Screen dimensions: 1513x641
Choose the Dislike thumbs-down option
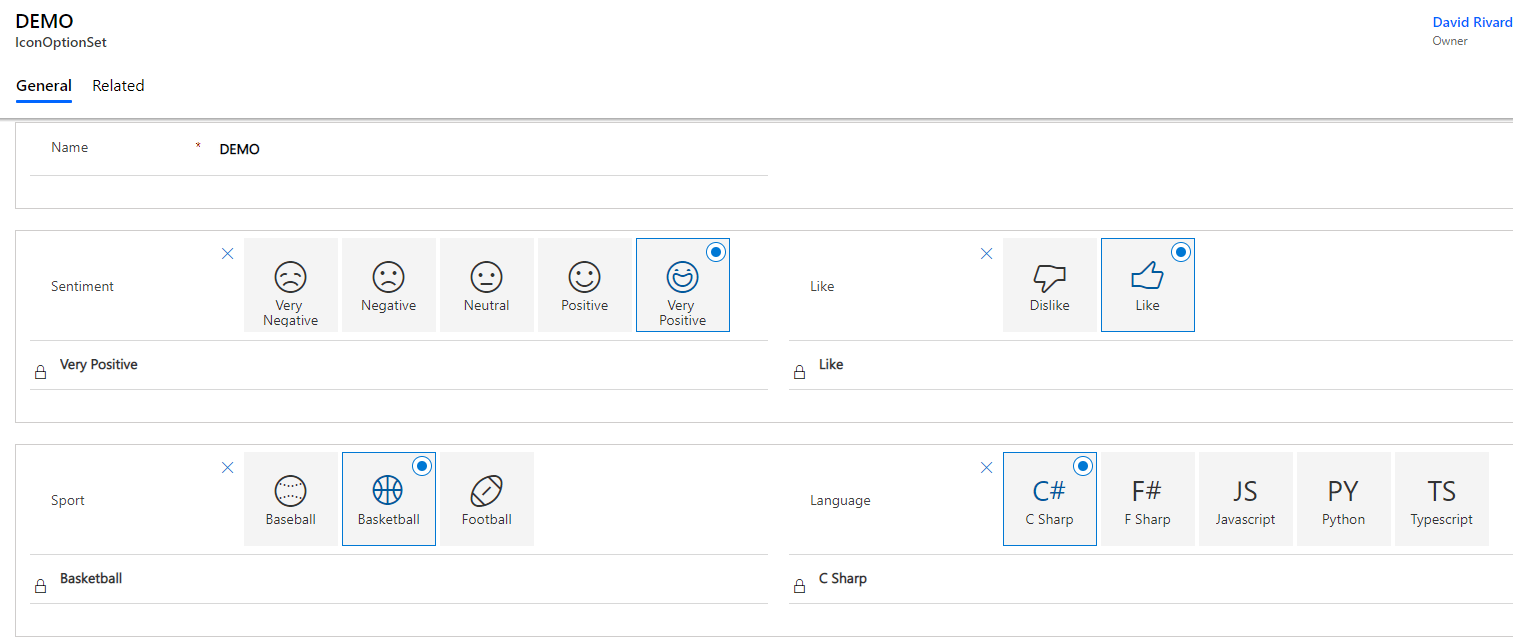point(1049,285)
